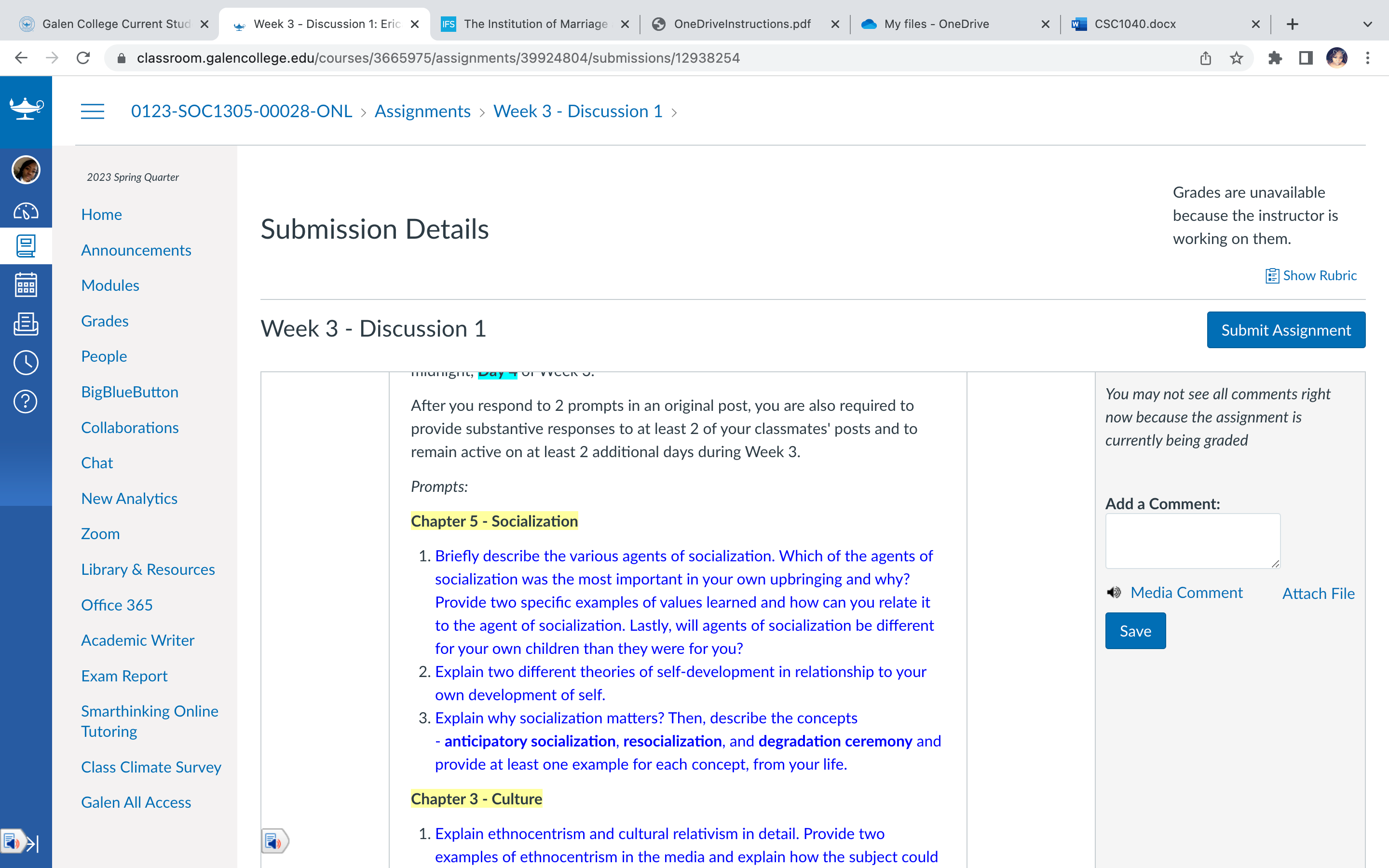This screenshot has width=1389, height=868.
Task: Click the browser address bar URL
Action: click(x=438, y=58)
